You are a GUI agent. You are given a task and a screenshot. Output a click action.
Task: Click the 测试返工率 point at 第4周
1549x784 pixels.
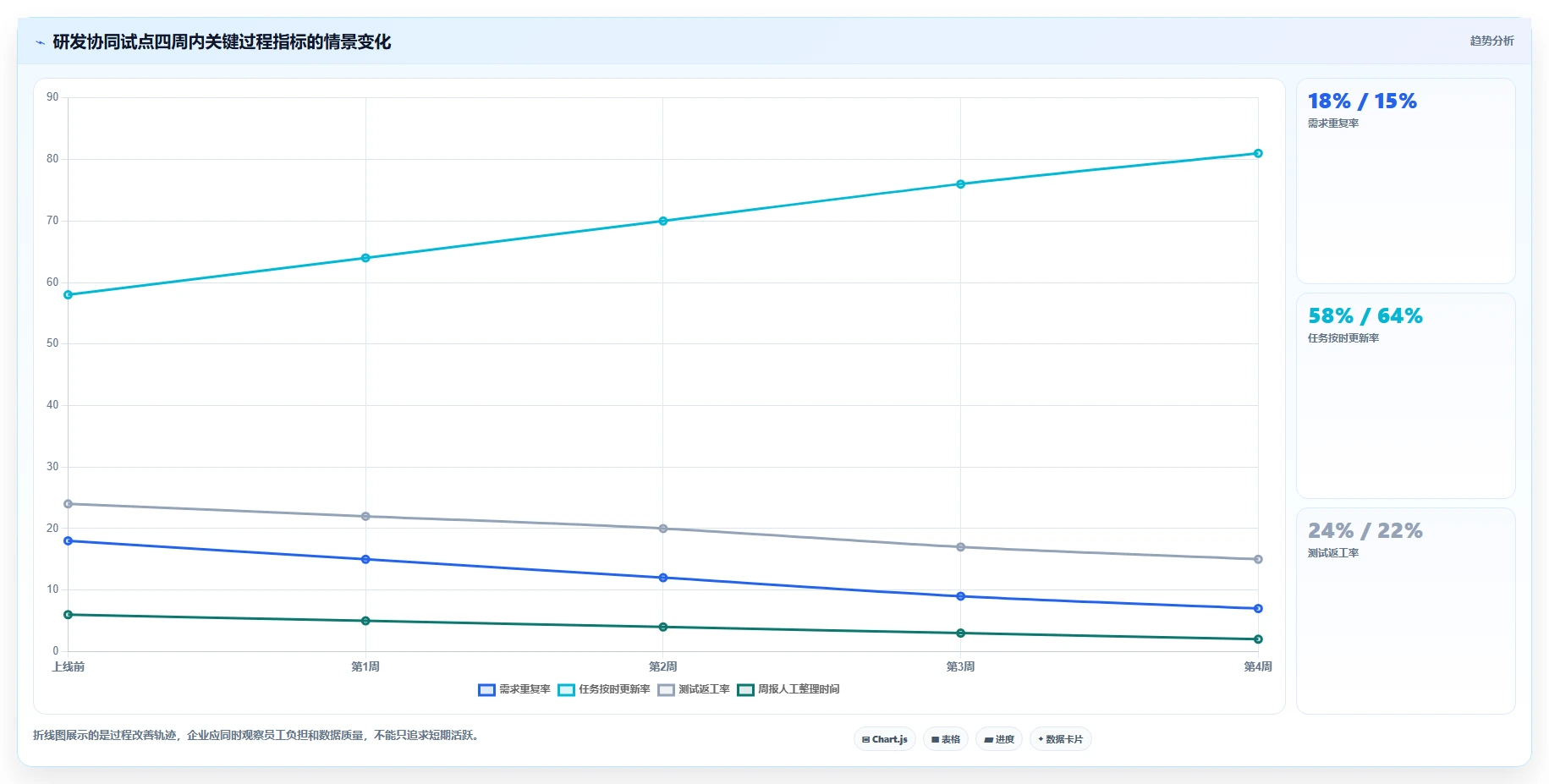[x=1258, y=559]
